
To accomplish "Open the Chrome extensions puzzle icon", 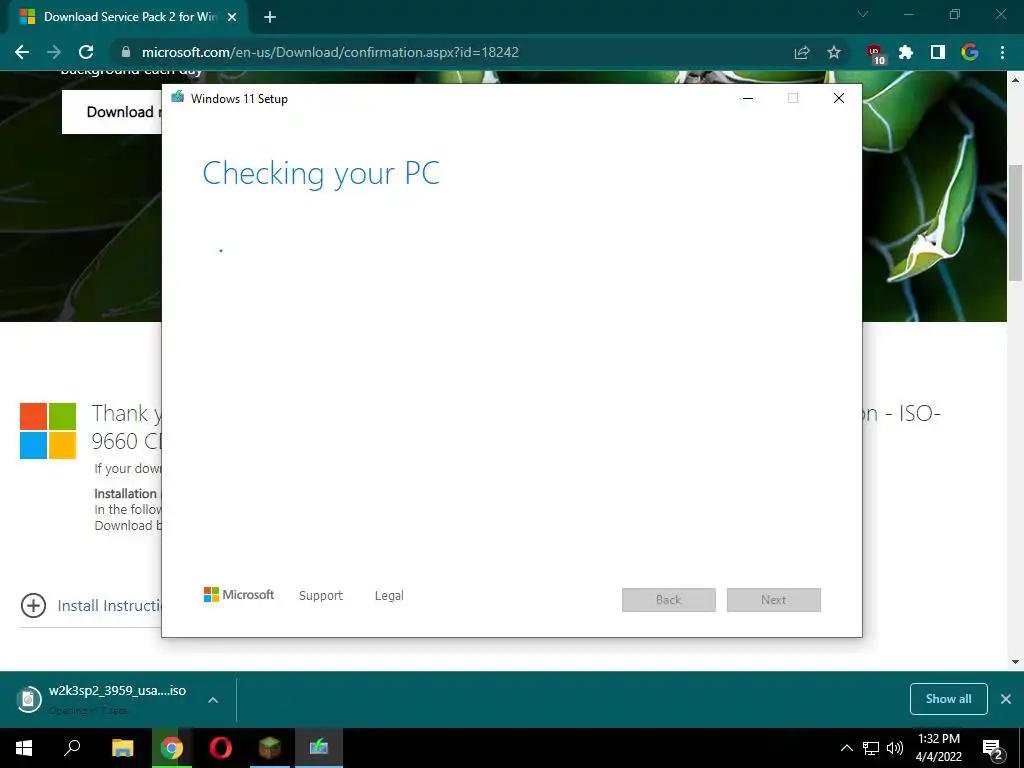I will 906,52.
